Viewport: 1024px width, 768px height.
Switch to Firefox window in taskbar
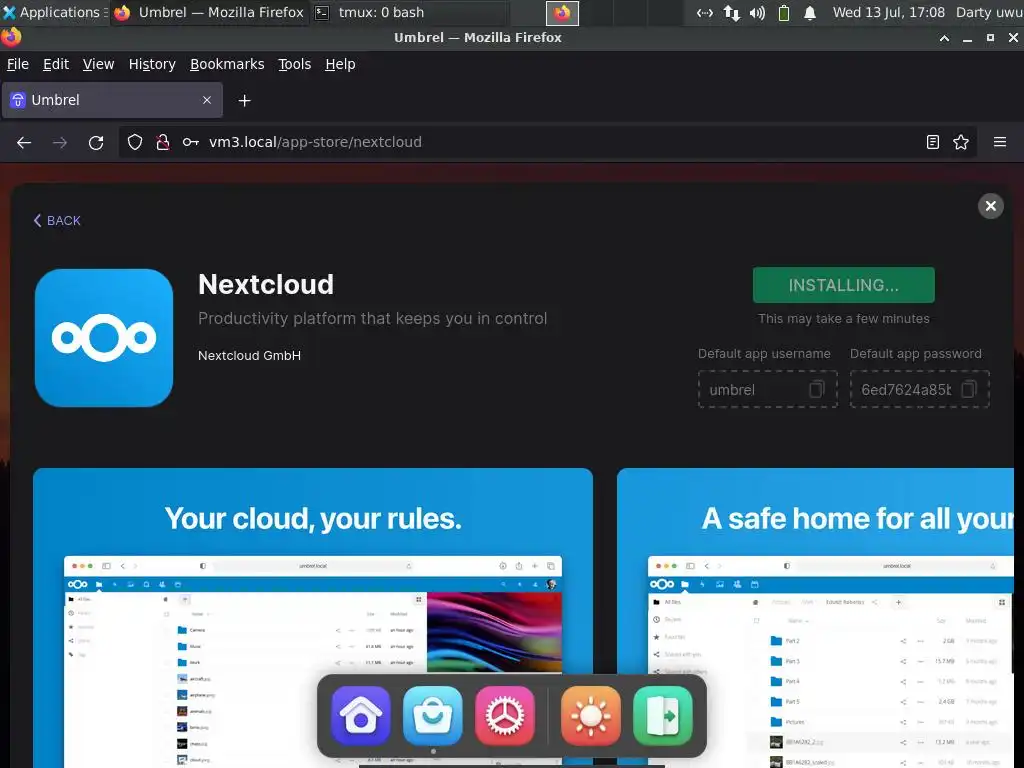click(210, 12)
